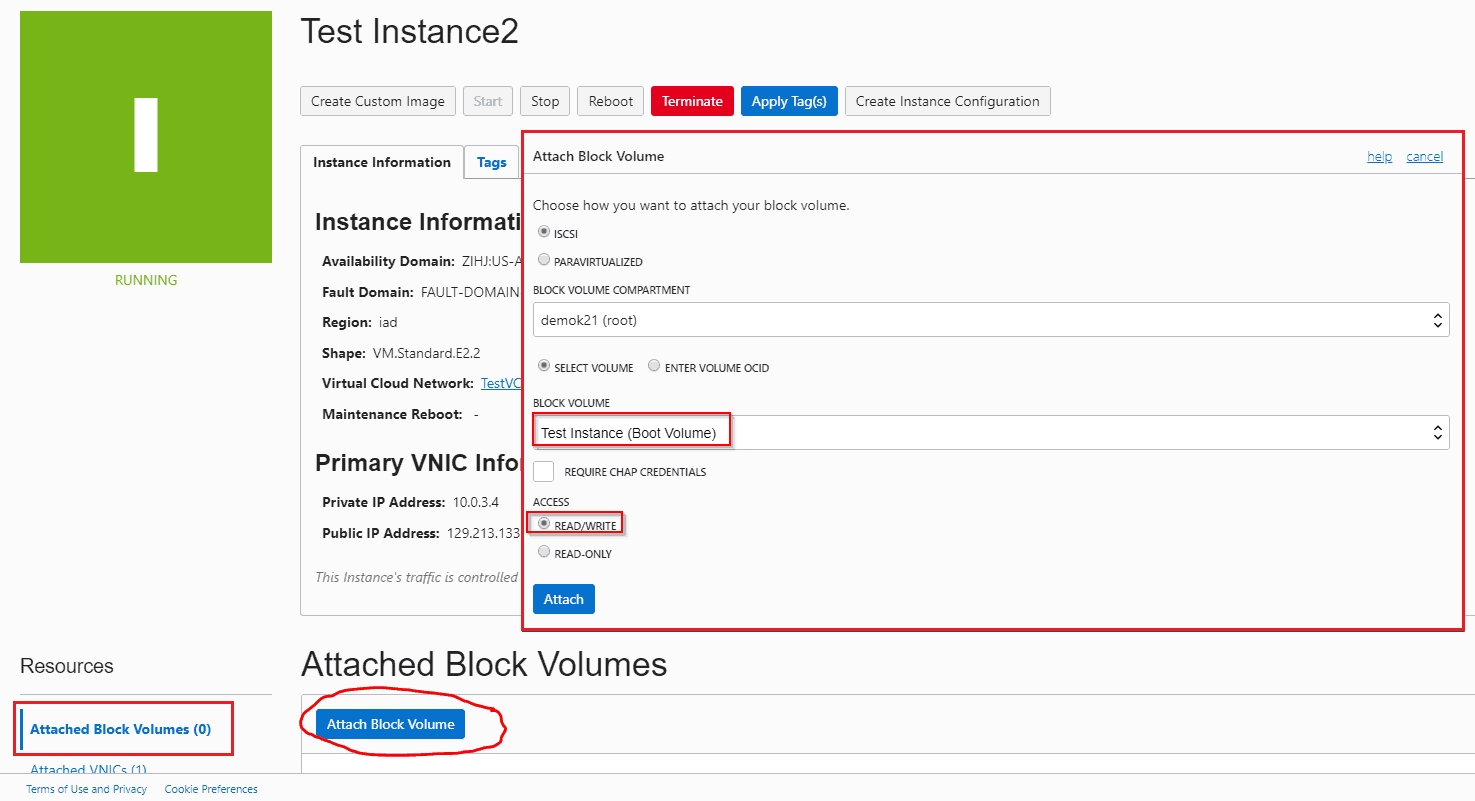Select the READ-ONLY access option
This screenshot has height=801, width=1475.
tap(543, 551)
